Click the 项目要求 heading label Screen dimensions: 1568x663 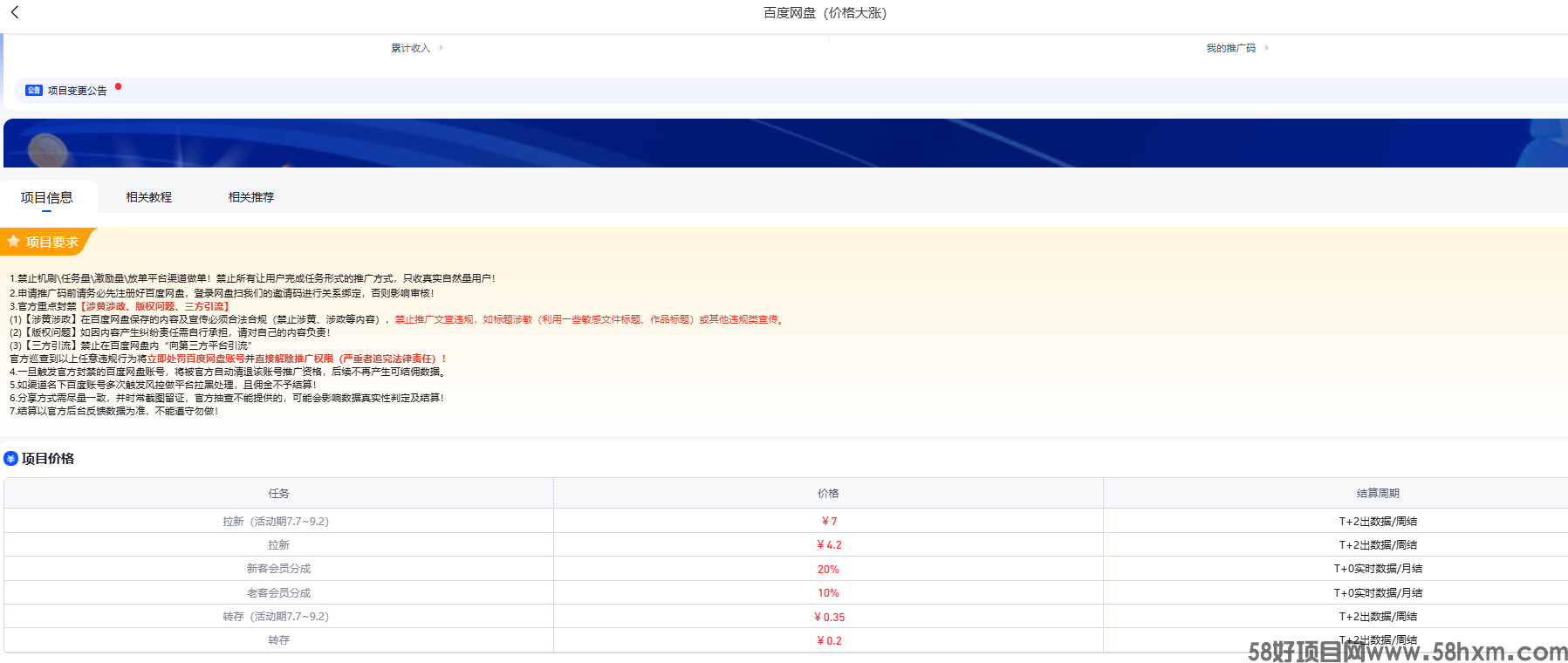pyautogui.click(x=52, y=242)
